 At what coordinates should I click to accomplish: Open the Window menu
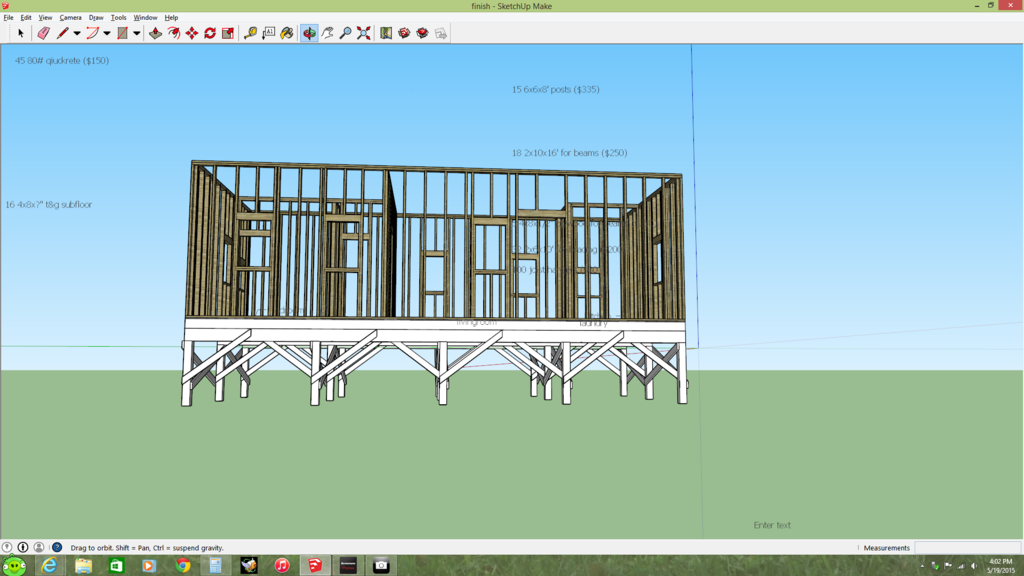point(145,18)
